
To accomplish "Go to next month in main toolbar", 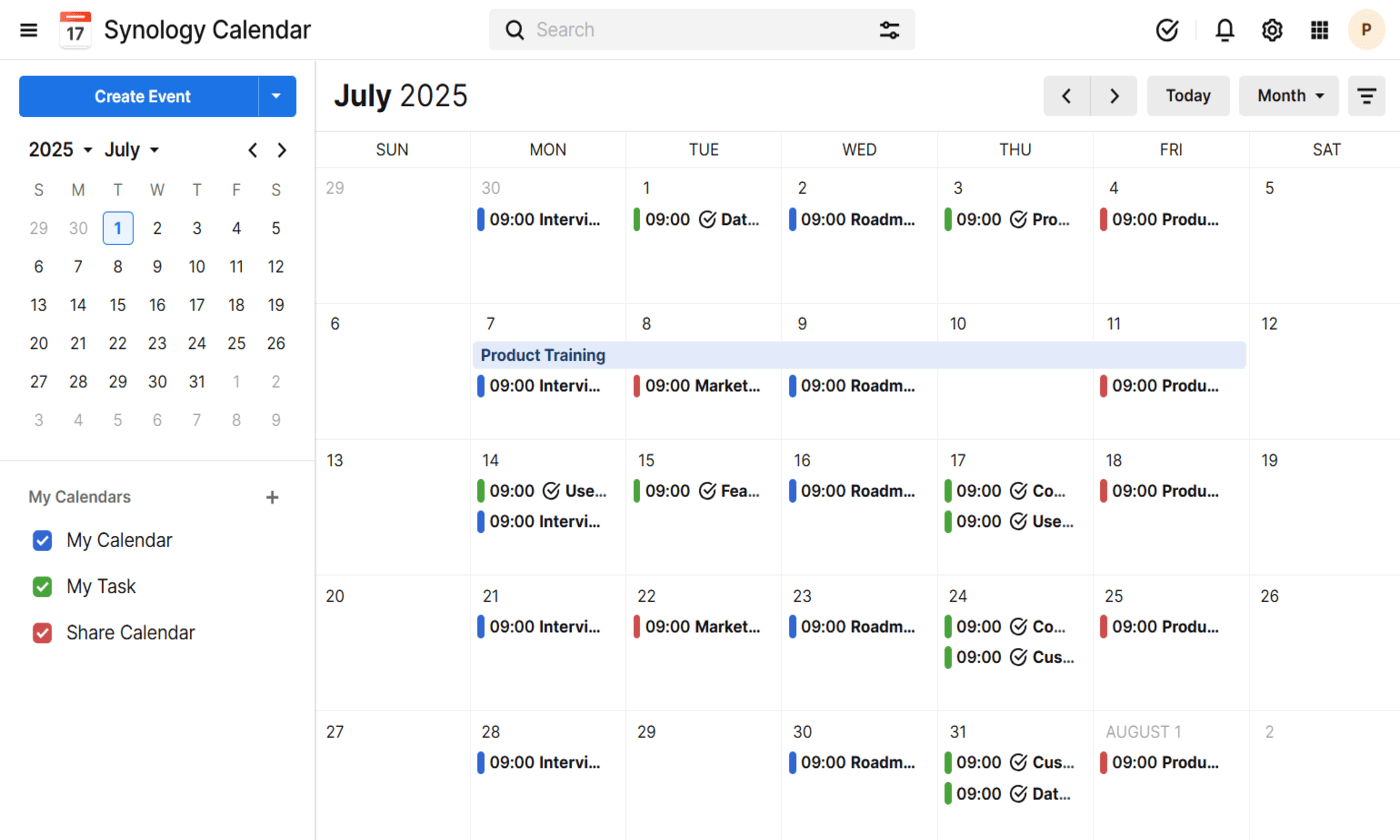I will [x=1114, y=96].
